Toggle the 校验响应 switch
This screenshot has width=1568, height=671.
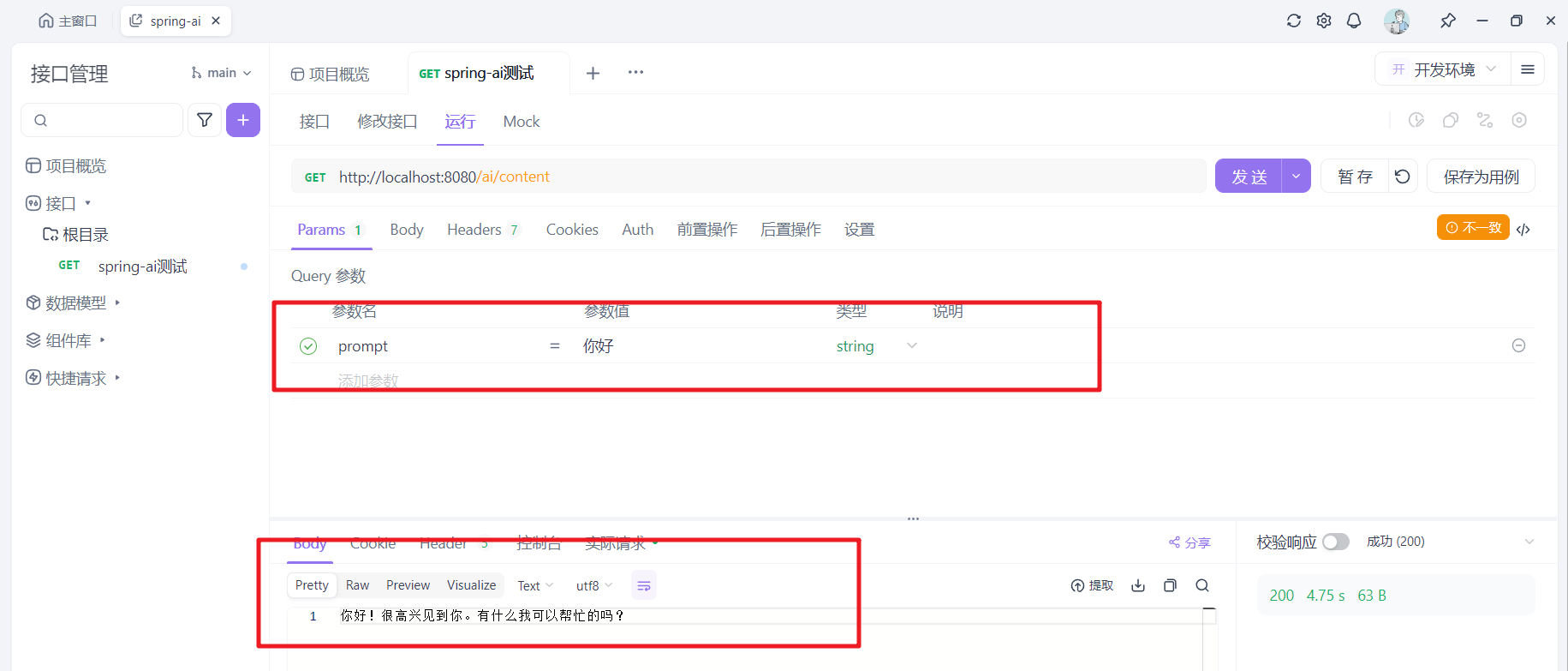click(1335, 542)
